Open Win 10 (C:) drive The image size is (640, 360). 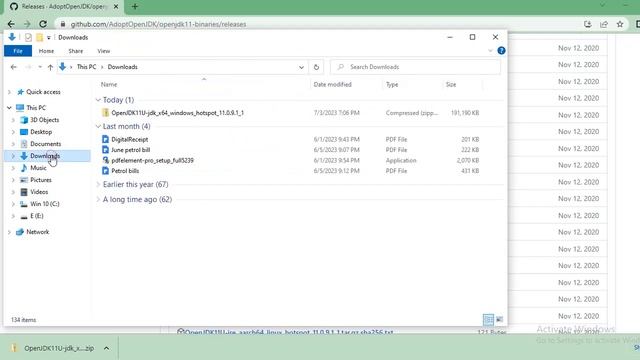pyautogui.click(x=44, y=204)
